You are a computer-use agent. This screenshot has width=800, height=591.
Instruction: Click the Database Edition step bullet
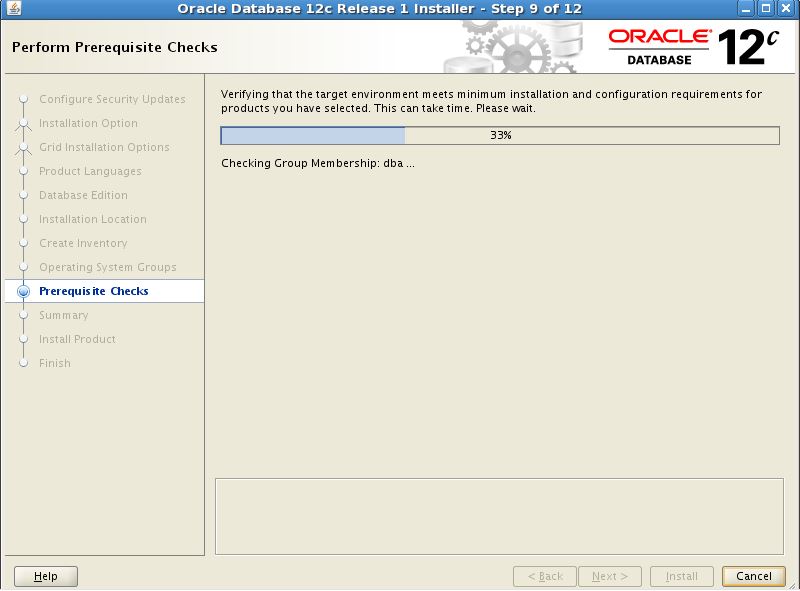tap(23, 195)
